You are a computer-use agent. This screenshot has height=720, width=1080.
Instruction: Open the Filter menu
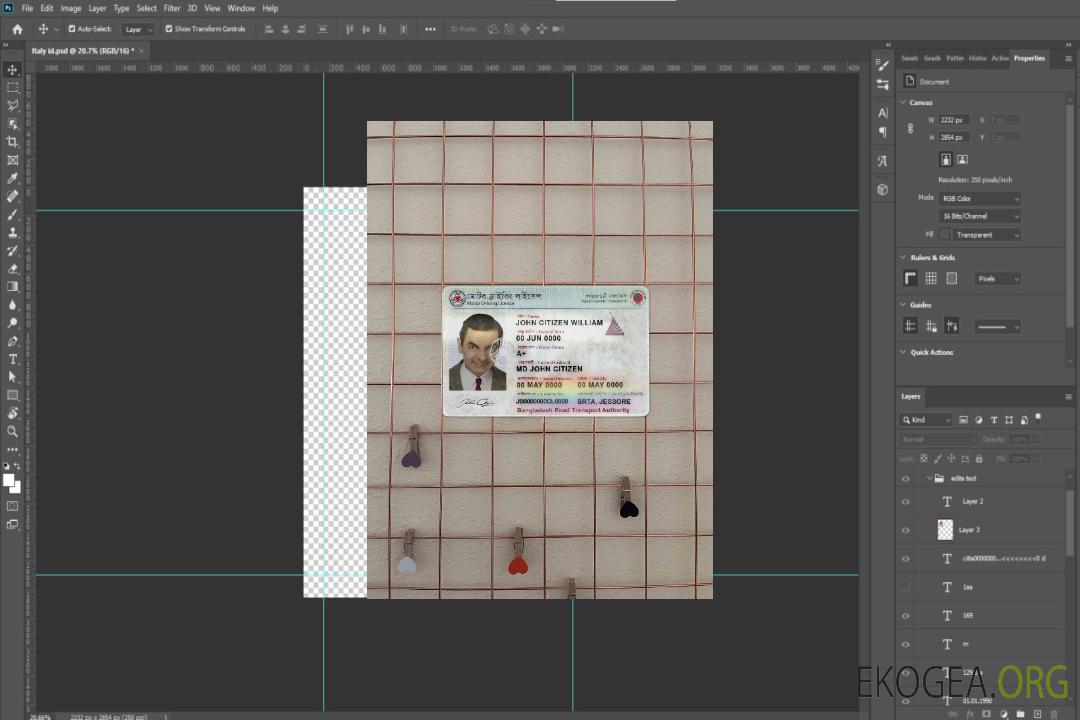coord(172,8)
